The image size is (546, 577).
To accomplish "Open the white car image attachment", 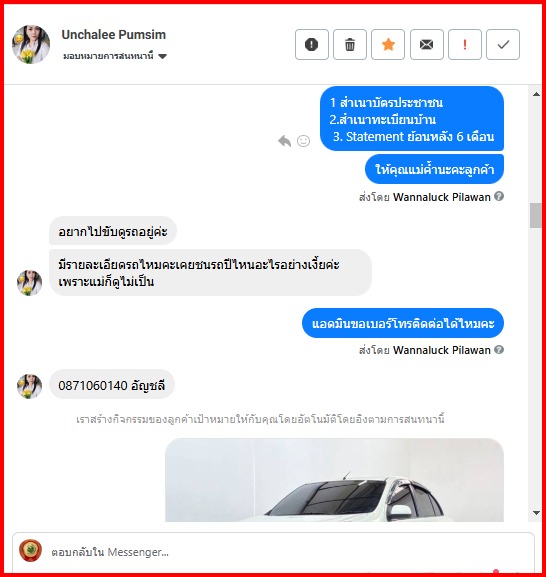I will click(334, 480).
